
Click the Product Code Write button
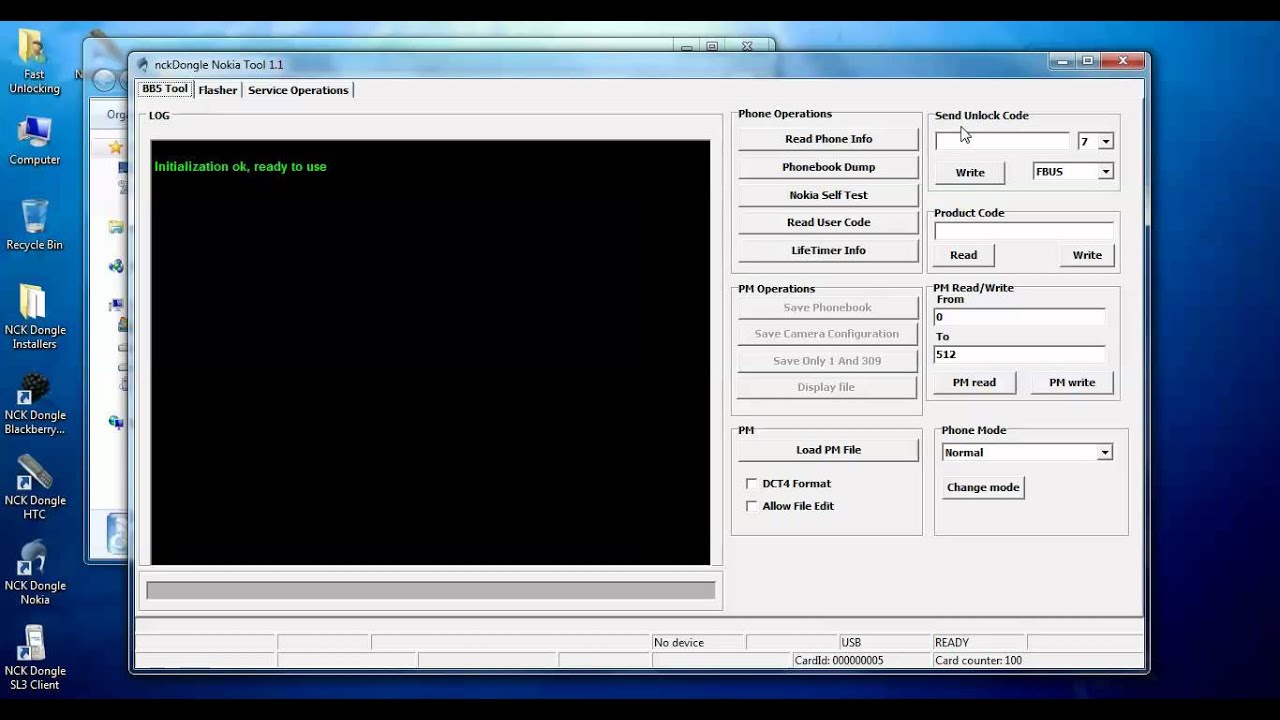pos(1087,255)
